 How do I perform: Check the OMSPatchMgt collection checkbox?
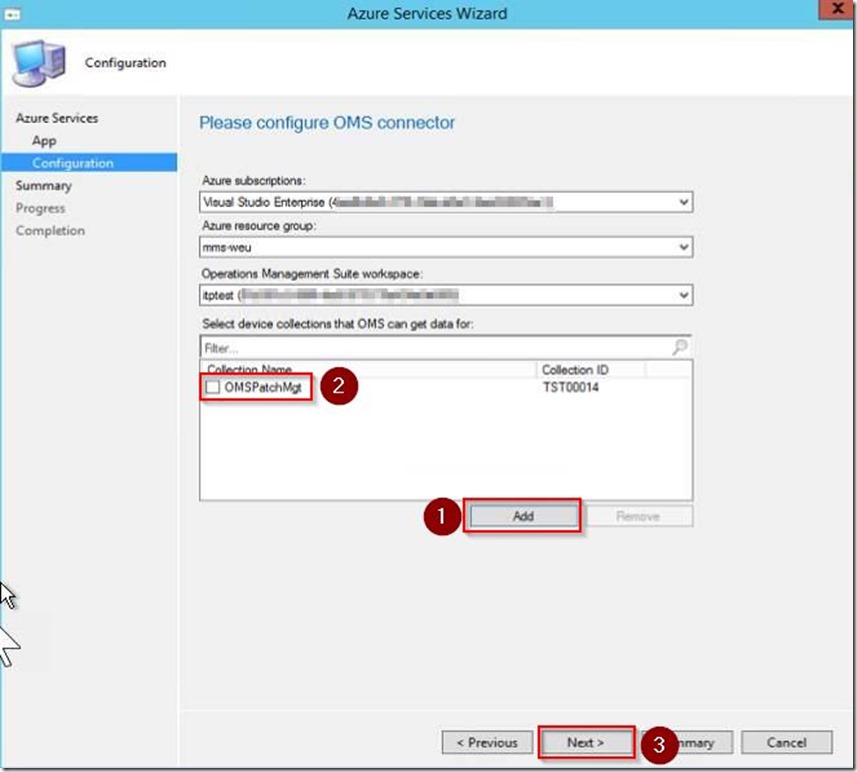click(x=213, y=386)
